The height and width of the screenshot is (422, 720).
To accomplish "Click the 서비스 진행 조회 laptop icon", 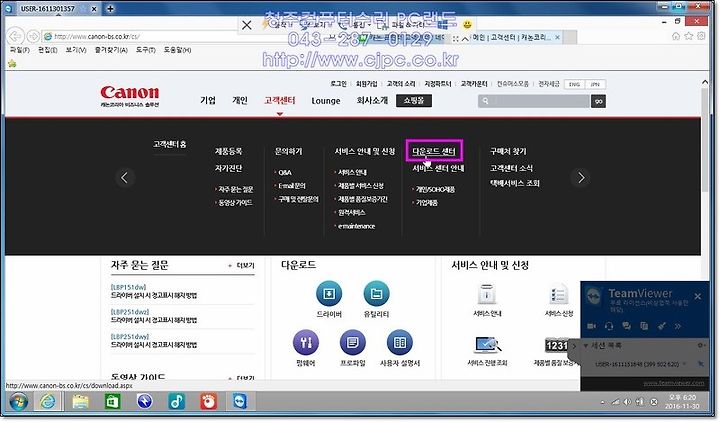I will click(x=488, y=345).
